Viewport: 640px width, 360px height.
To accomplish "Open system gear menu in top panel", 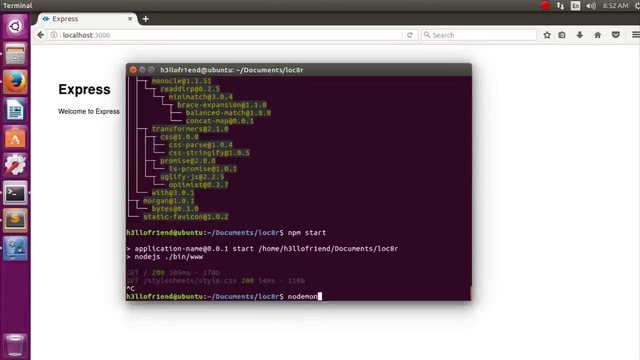I will coord(637,6).
